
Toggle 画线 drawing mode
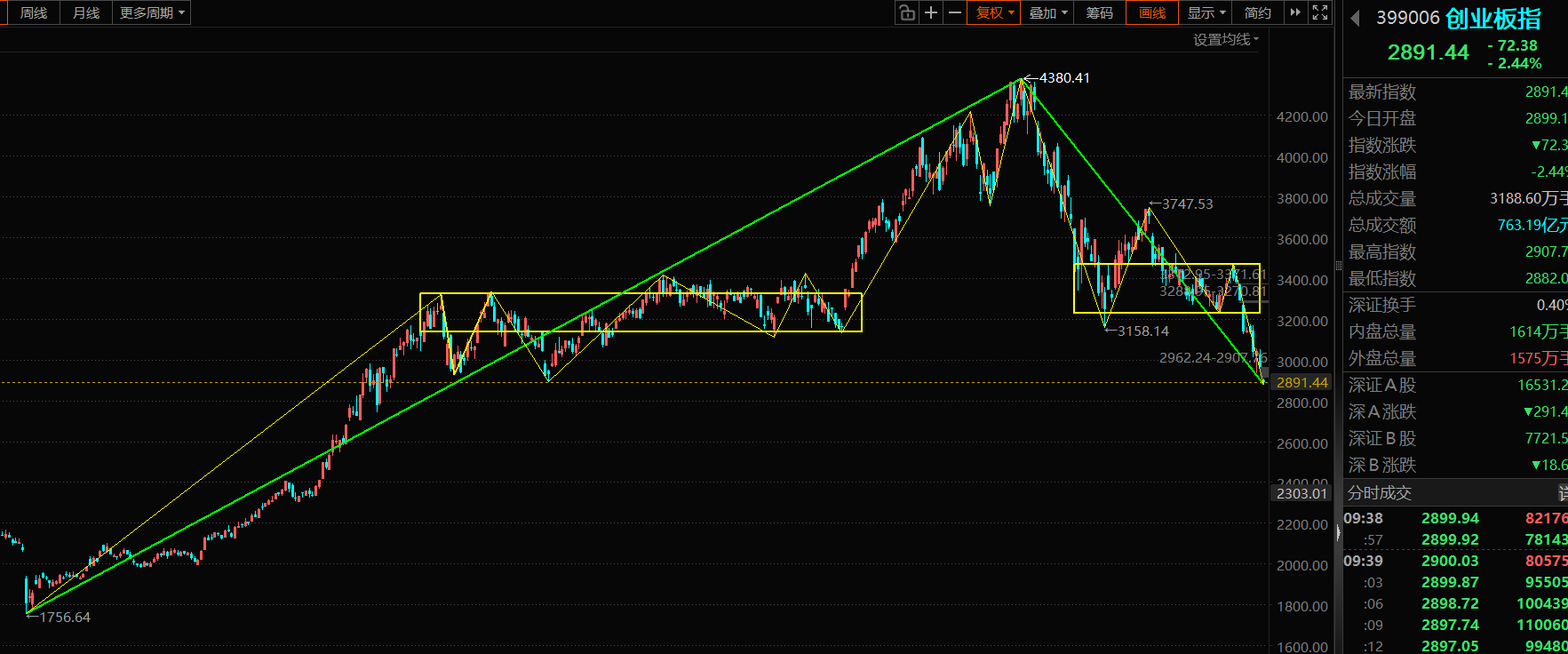point(1152,12)
